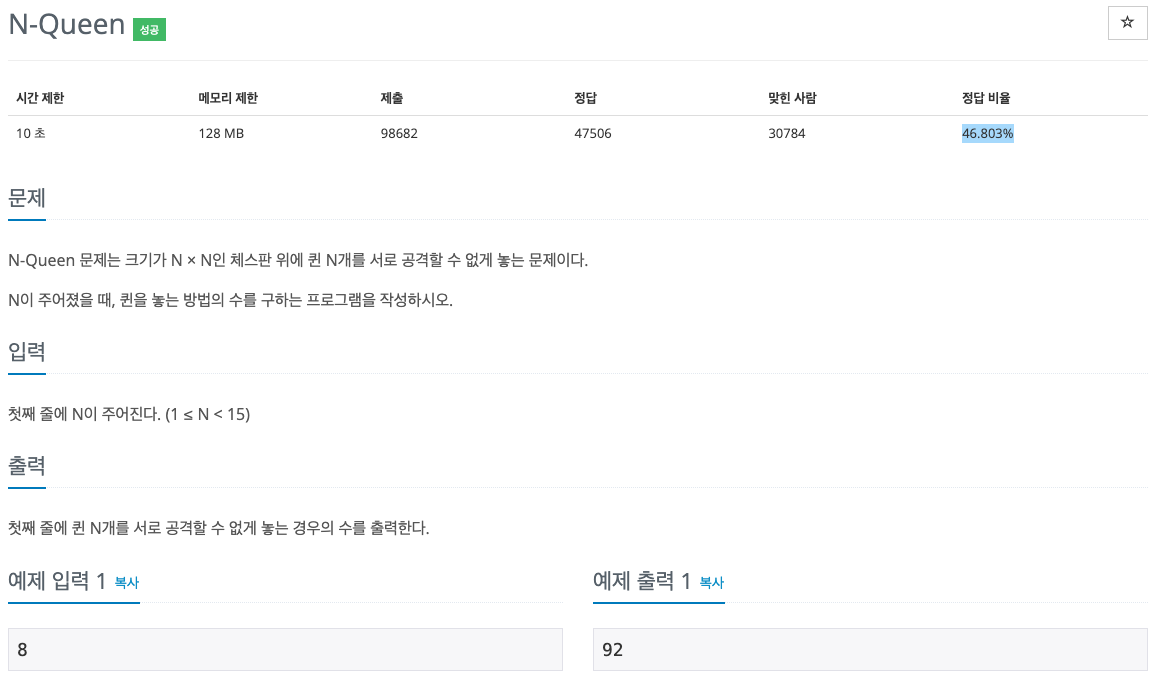Click the 문제 section heading
1159x680 pixels.
pos(27,198)
